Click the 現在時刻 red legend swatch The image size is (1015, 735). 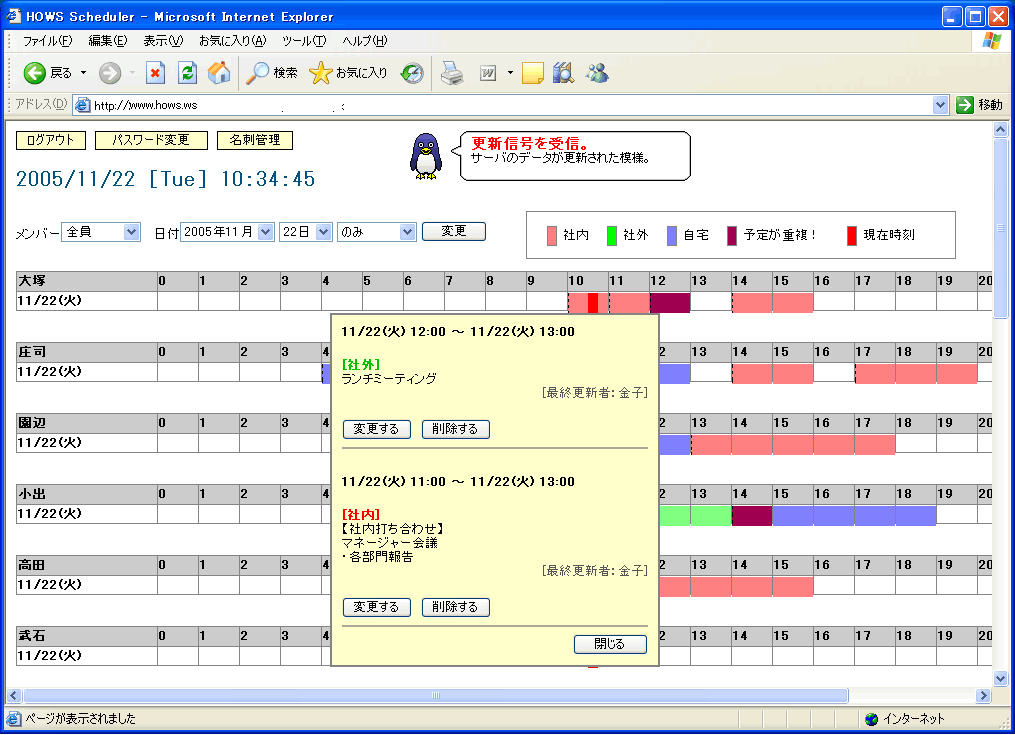point(852,235)
